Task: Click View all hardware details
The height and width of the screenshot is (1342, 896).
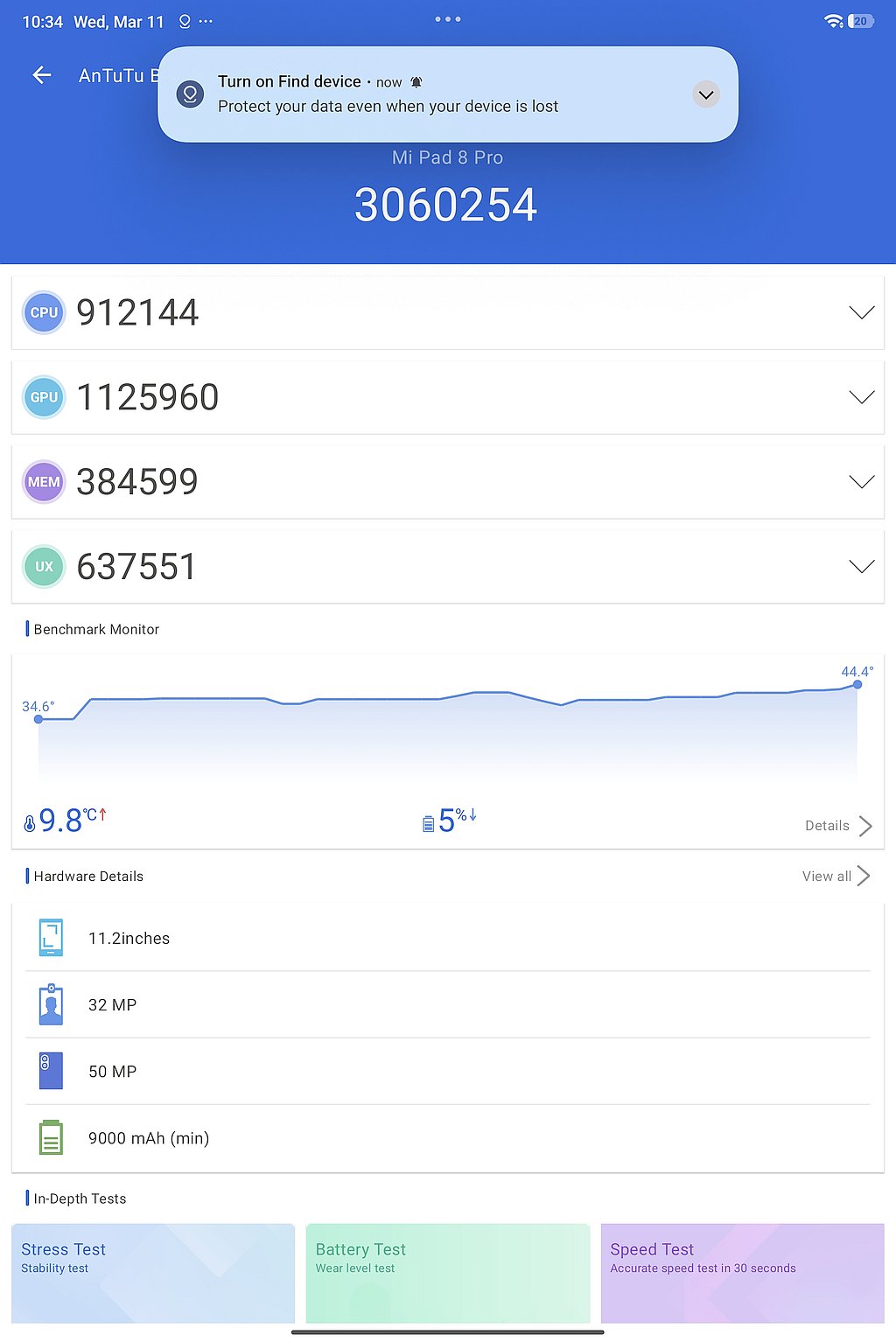Action: coord(835,876)
